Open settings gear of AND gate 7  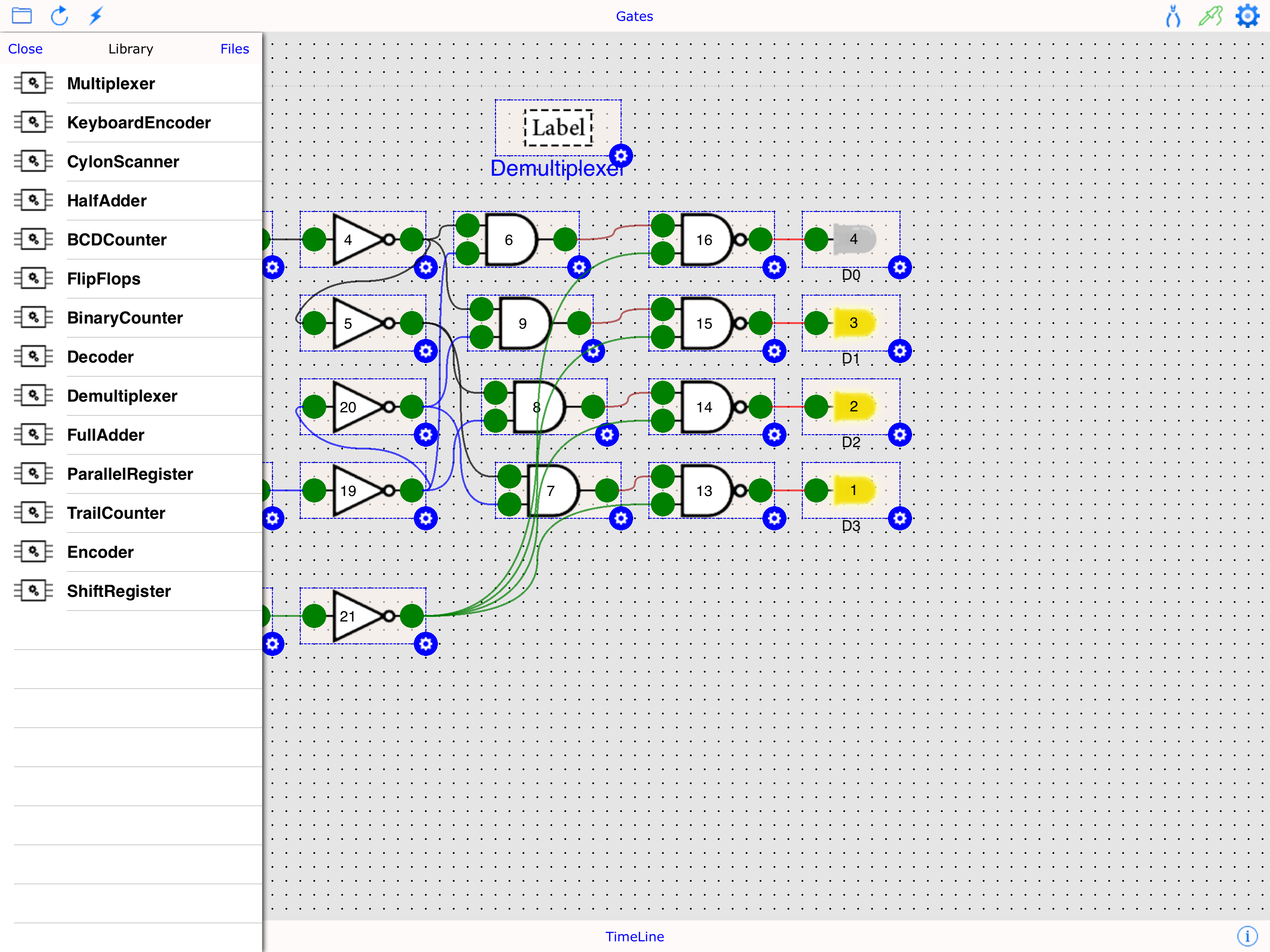coord(621,518)
